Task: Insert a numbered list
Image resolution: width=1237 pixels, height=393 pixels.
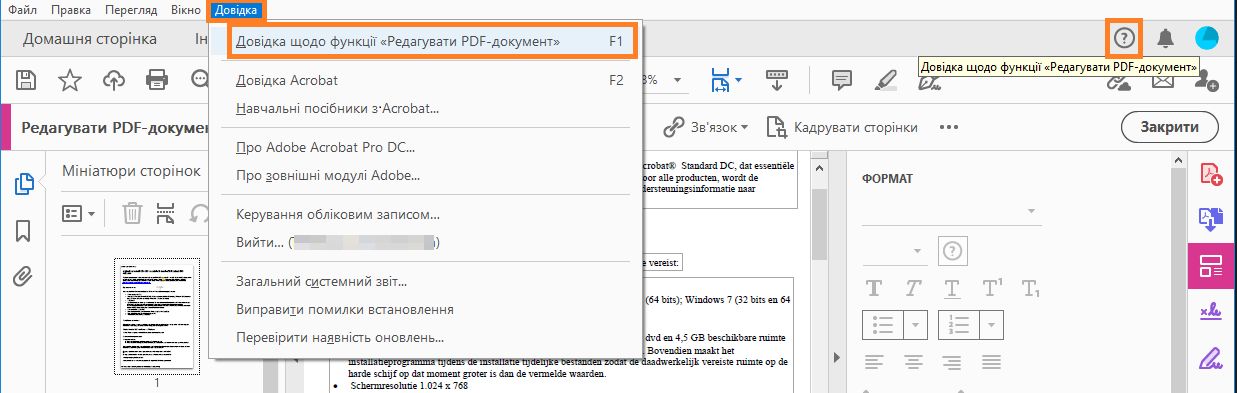Action: tap(959, 325)
